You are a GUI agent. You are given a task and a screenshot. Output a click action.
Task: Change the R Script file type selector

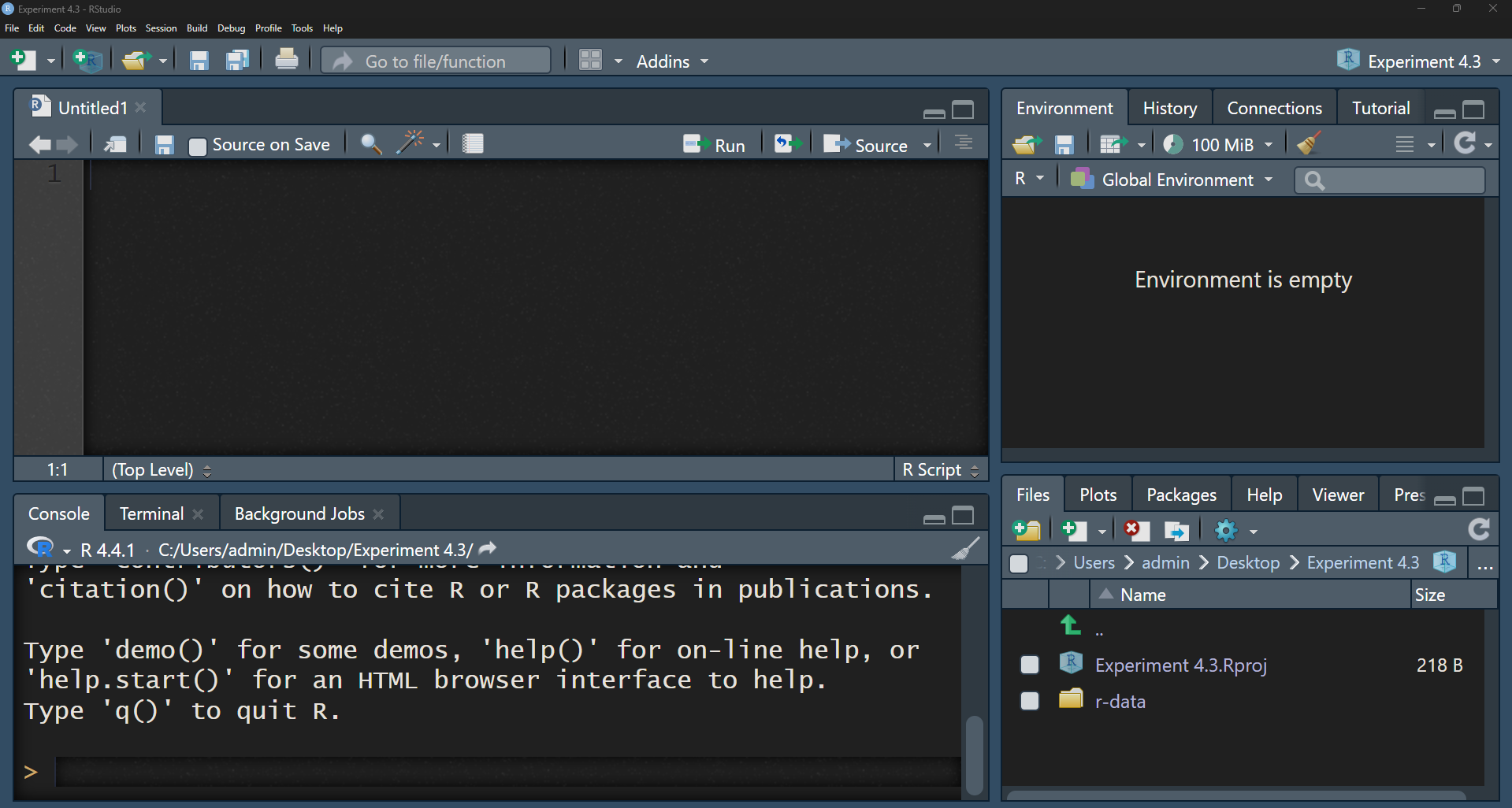(x=941, y=470)
